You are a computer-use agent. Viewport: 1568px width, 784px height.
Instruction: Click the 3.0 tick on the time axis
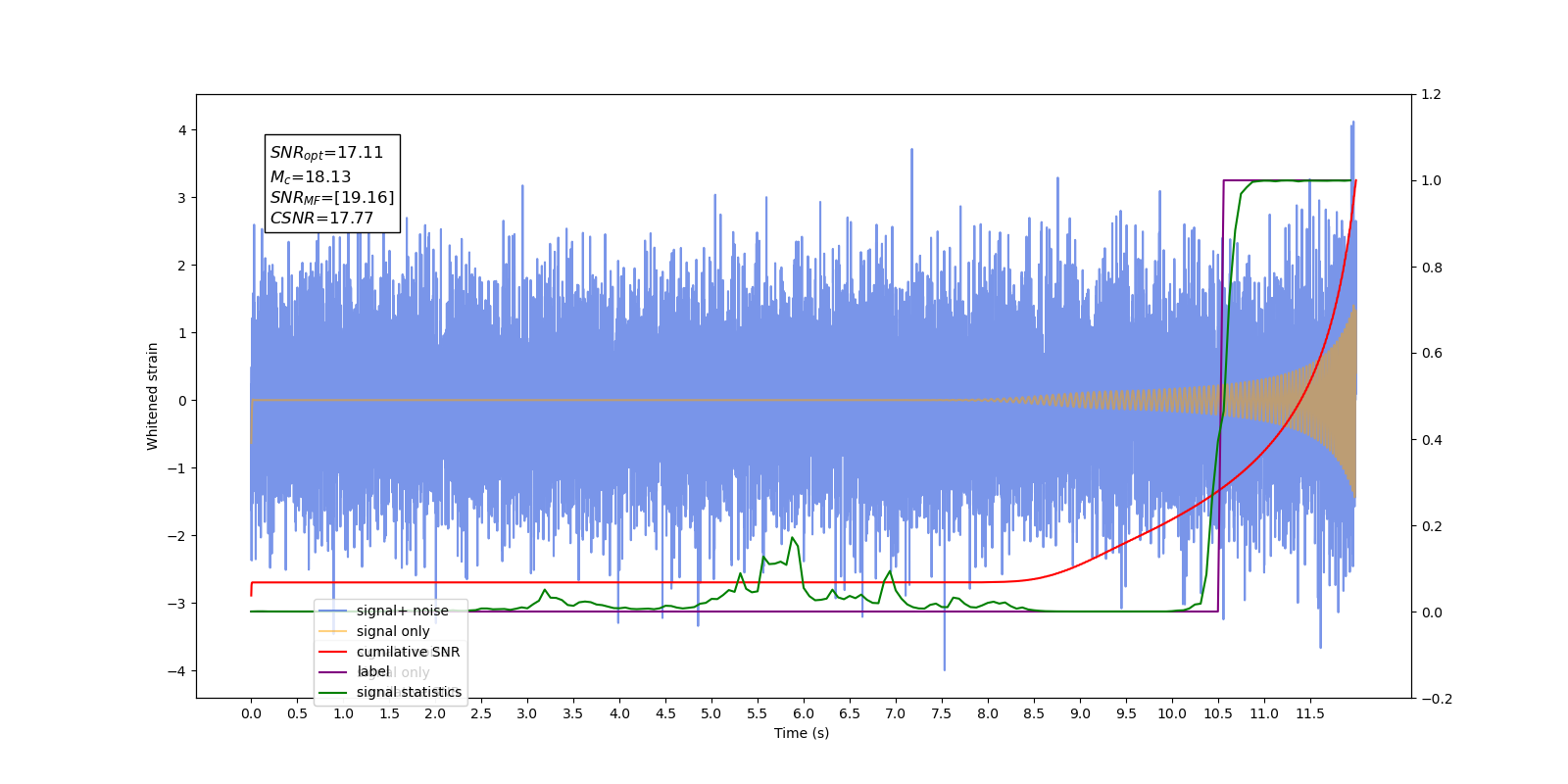(527, 713)
